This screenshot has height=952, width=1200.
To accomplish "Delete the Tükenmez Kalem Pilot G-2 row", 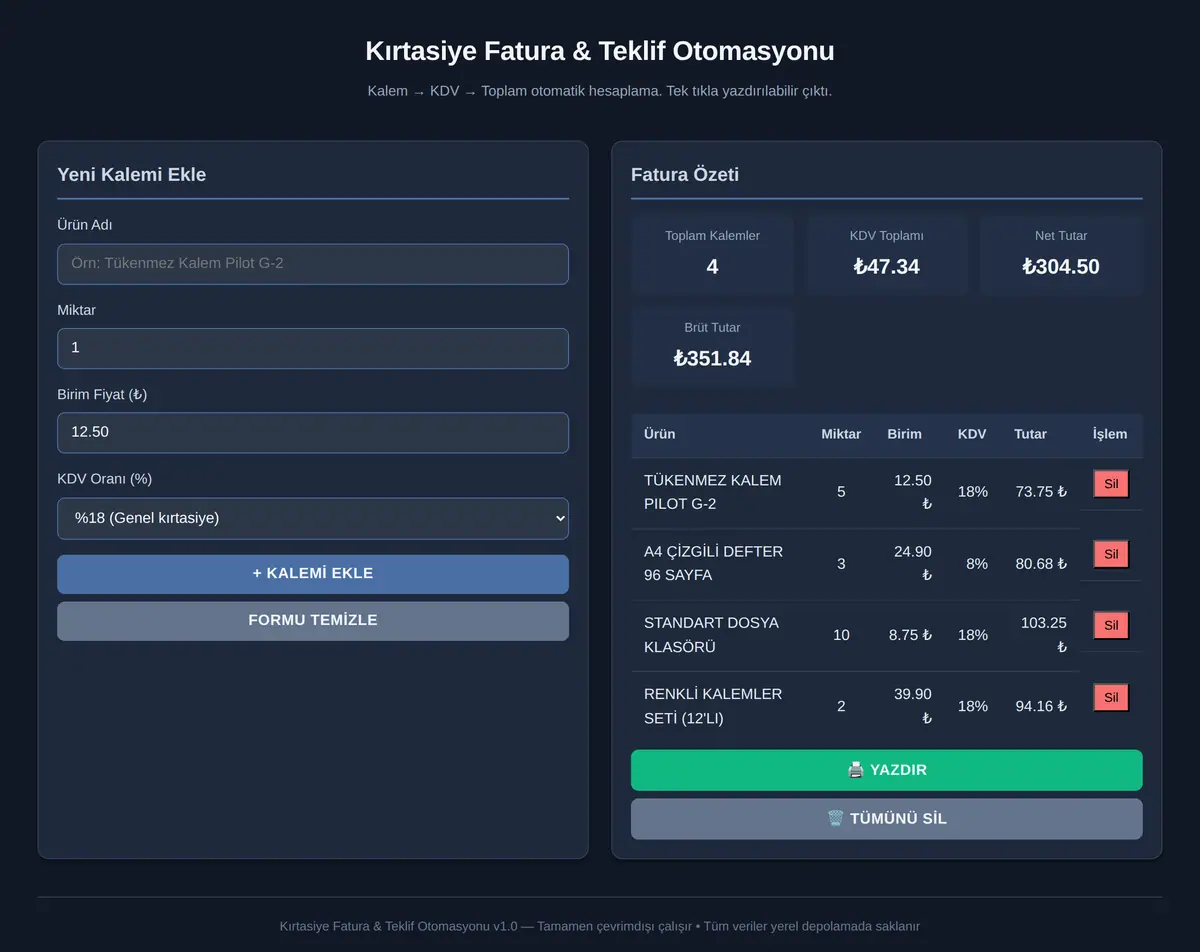I will click(1111, 485).
